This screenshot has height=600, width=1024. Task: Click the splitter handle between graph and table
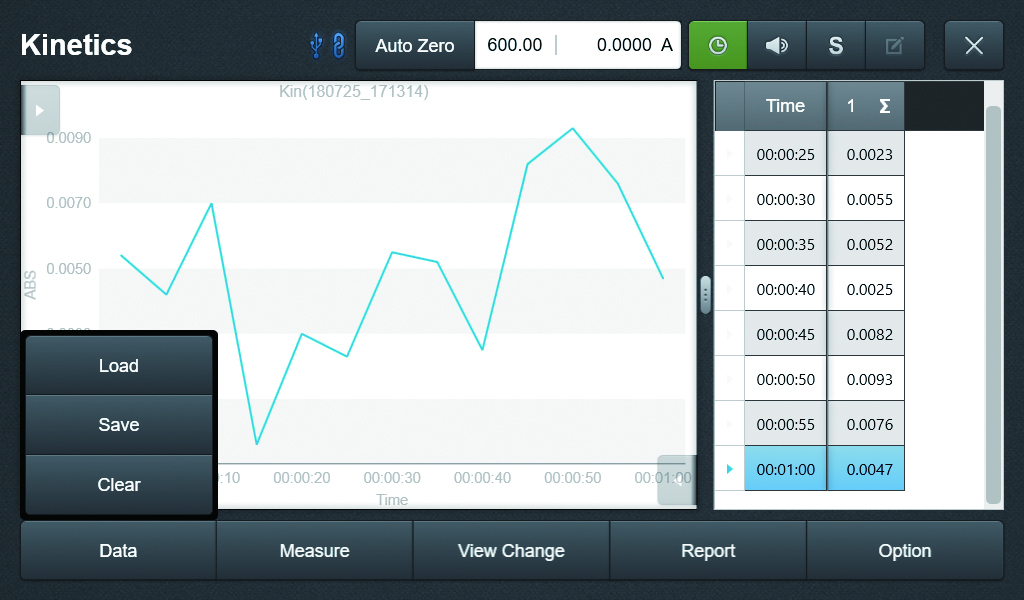point(705,295)
